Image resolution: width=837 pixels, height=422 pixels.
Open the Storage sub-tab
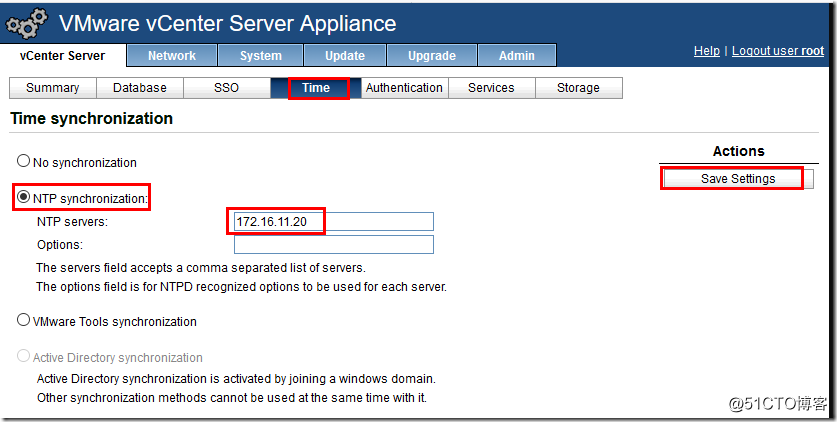[x=579, y=88]
